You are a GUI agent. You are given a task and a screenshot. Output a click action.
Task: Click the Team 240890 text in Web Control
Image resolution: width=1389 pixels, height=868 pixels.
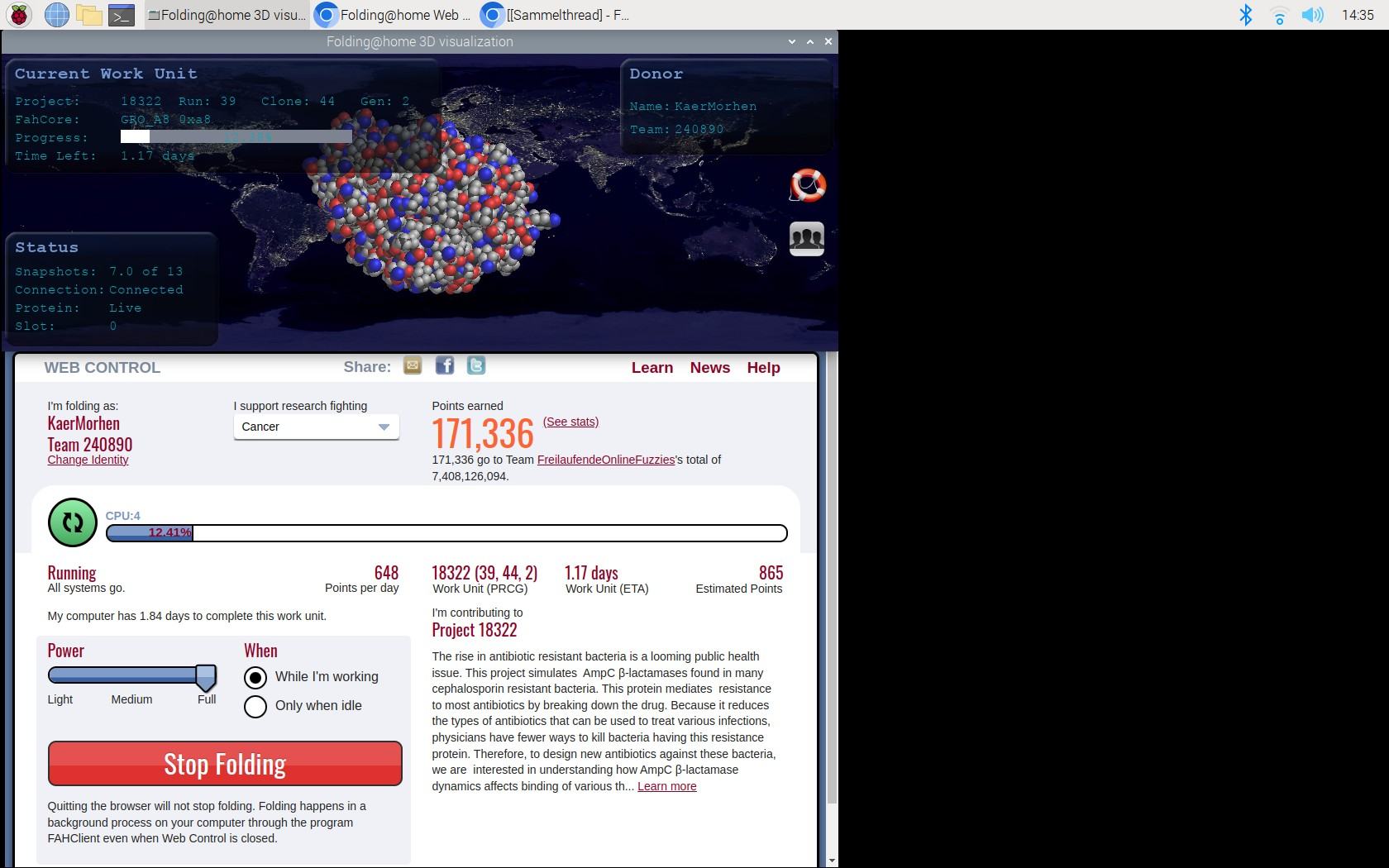click(89, 444)
